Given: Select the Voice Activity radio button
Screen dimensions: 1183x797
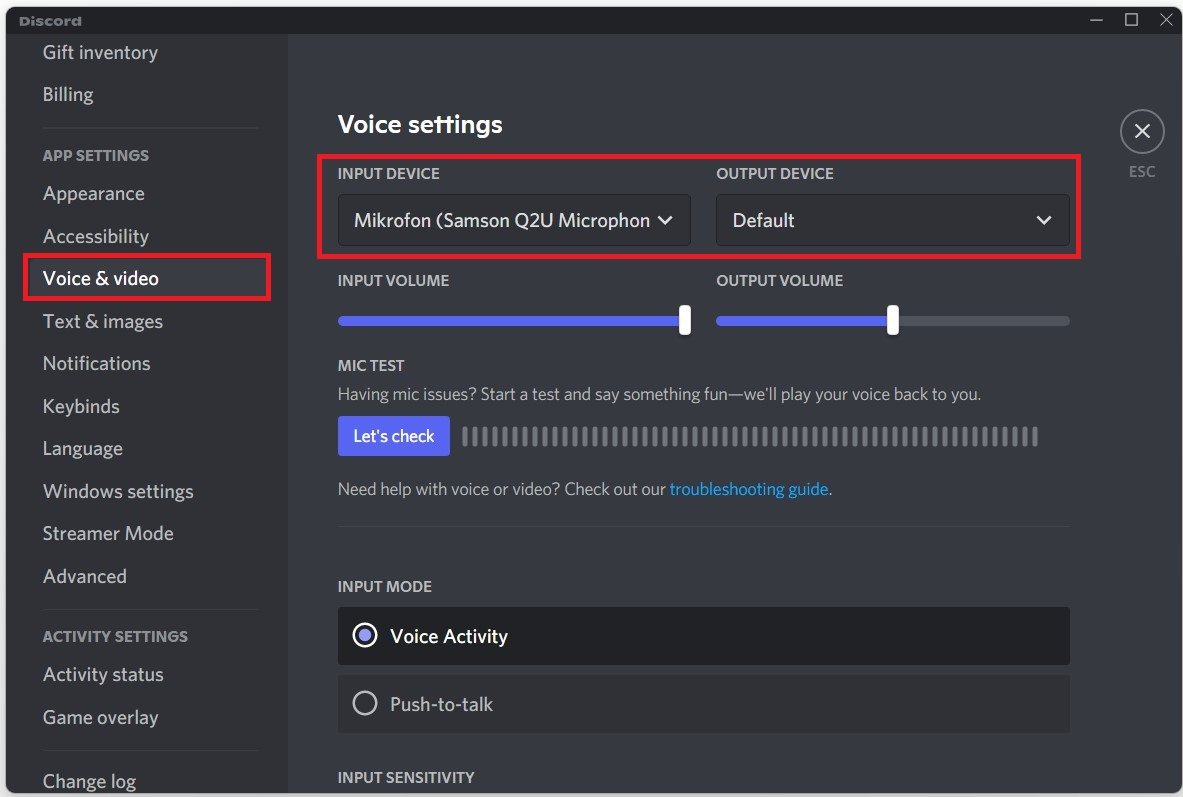Looking at the screenshot, I should click(x=366, y=636).
